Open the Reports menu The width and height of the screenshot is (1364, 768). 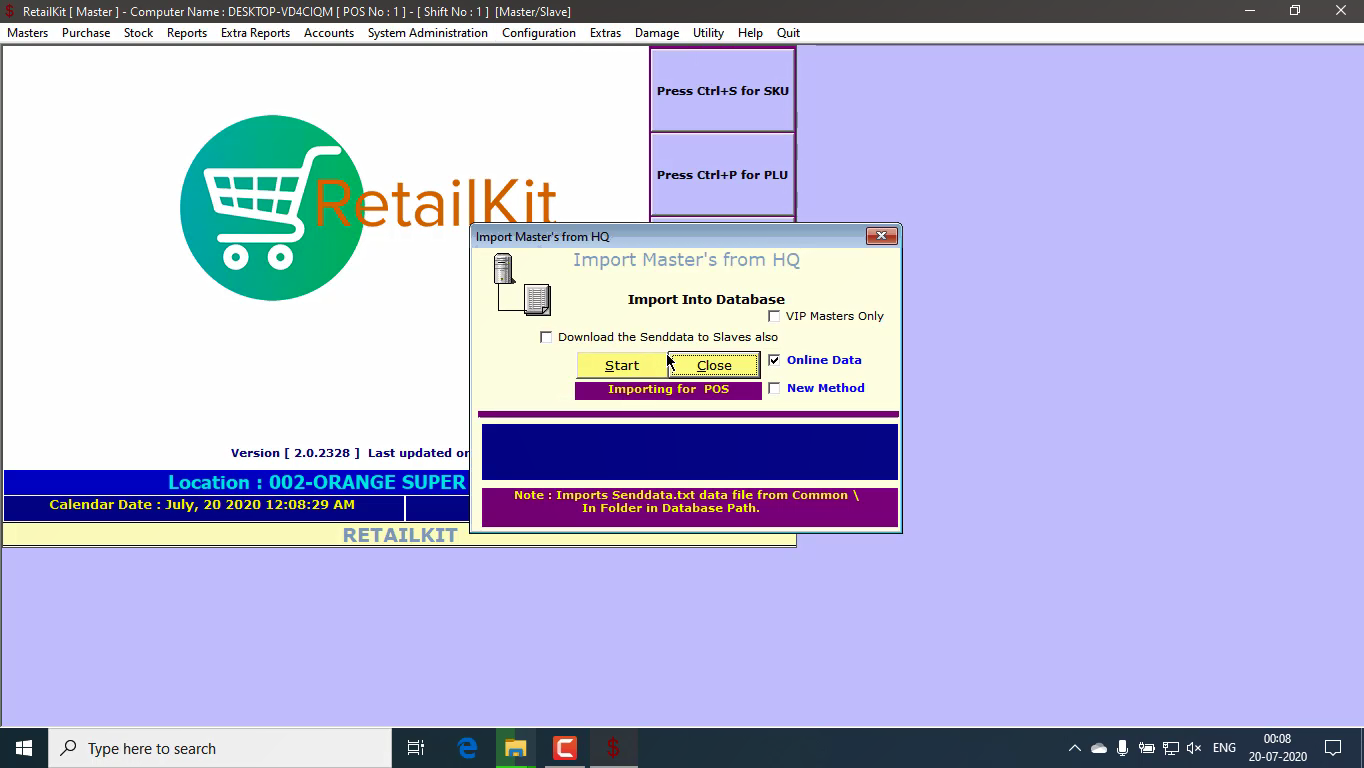tap(187, 33)
